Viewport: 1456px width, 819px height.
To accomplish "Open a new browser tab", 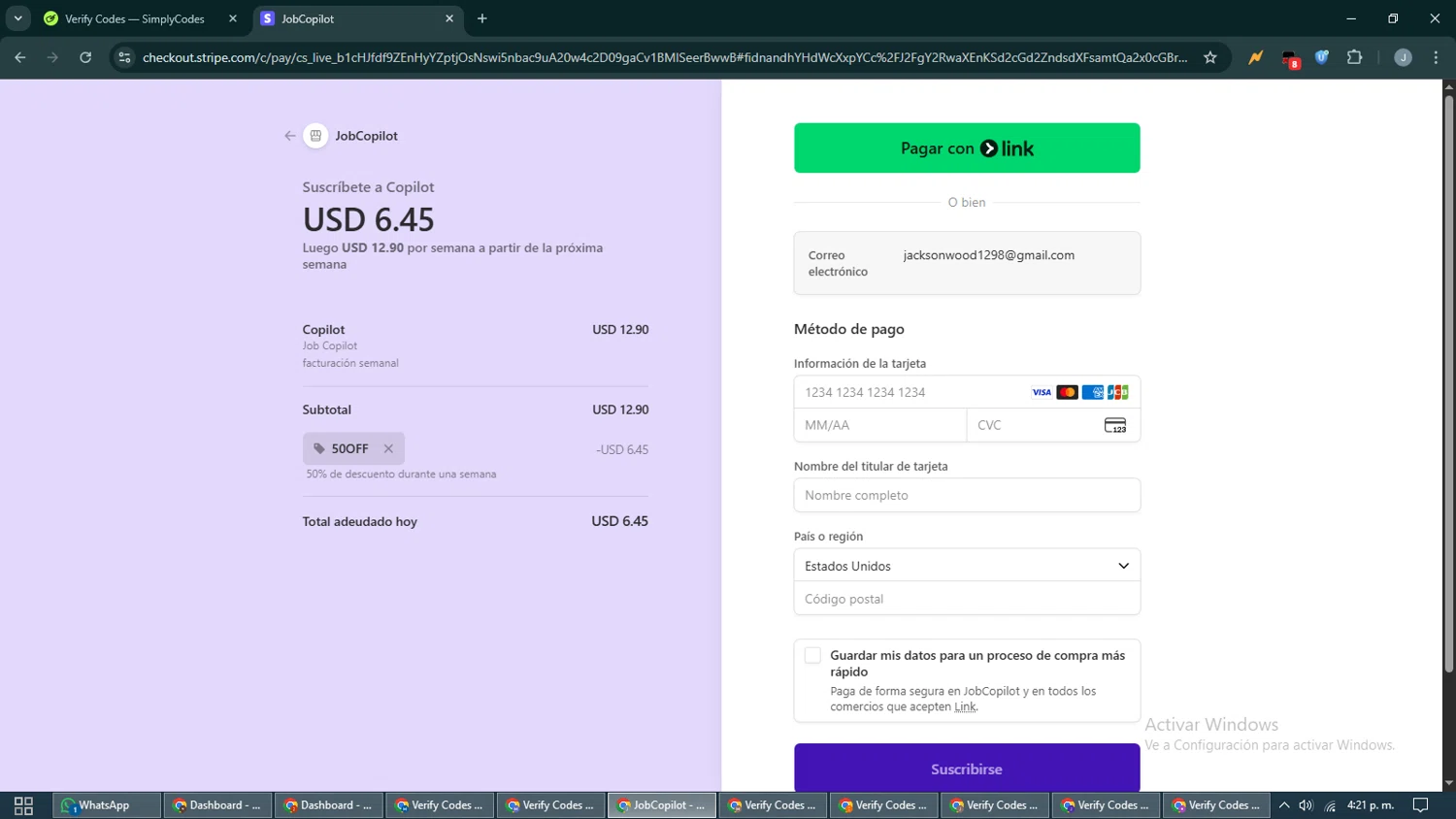I will (x=482, y=18).
